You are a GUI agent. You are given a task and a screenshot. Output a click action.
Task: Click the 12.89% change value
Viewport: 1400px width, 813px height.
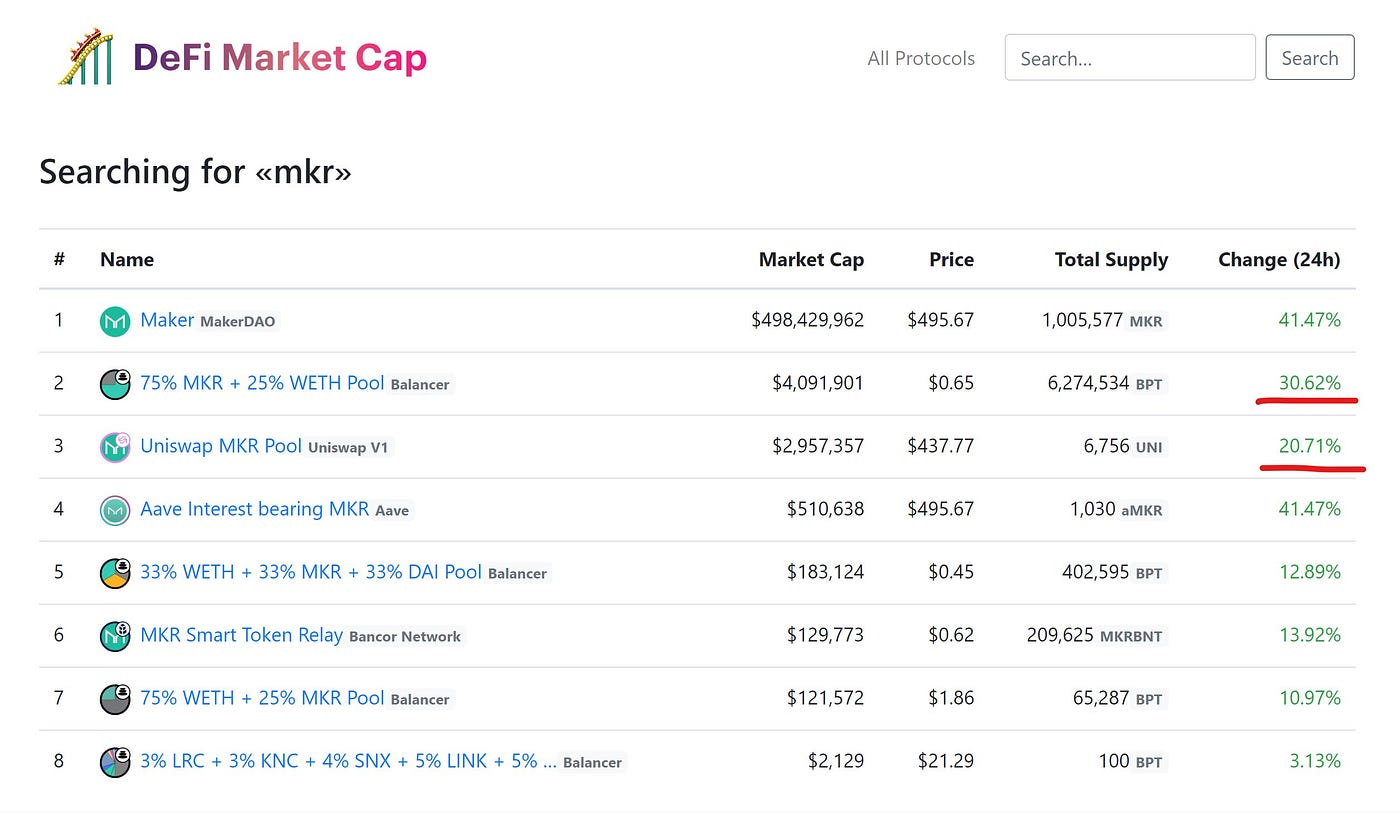[1310, 572]
